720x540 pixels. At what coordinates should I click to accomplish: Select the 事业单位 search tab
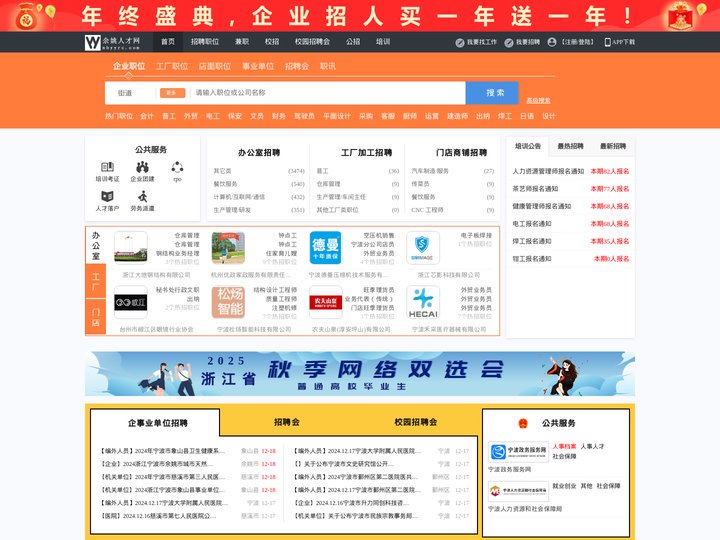[x=258, y=66]
